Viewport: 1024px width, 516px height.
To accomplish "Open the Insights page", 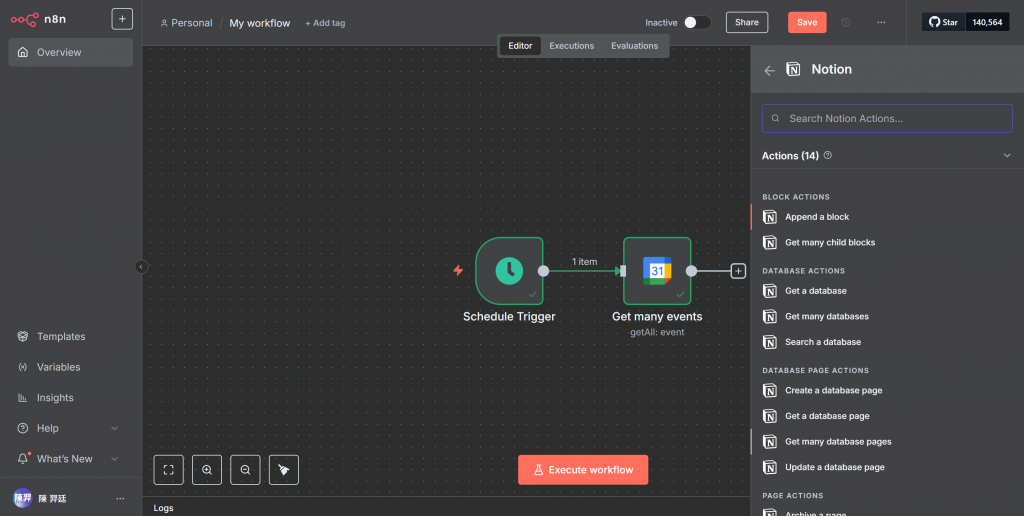I will coord(55,398).
